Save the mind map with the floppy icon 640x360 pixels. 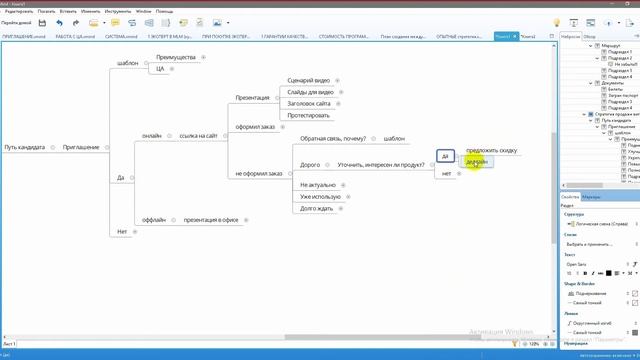pos(42,23)
